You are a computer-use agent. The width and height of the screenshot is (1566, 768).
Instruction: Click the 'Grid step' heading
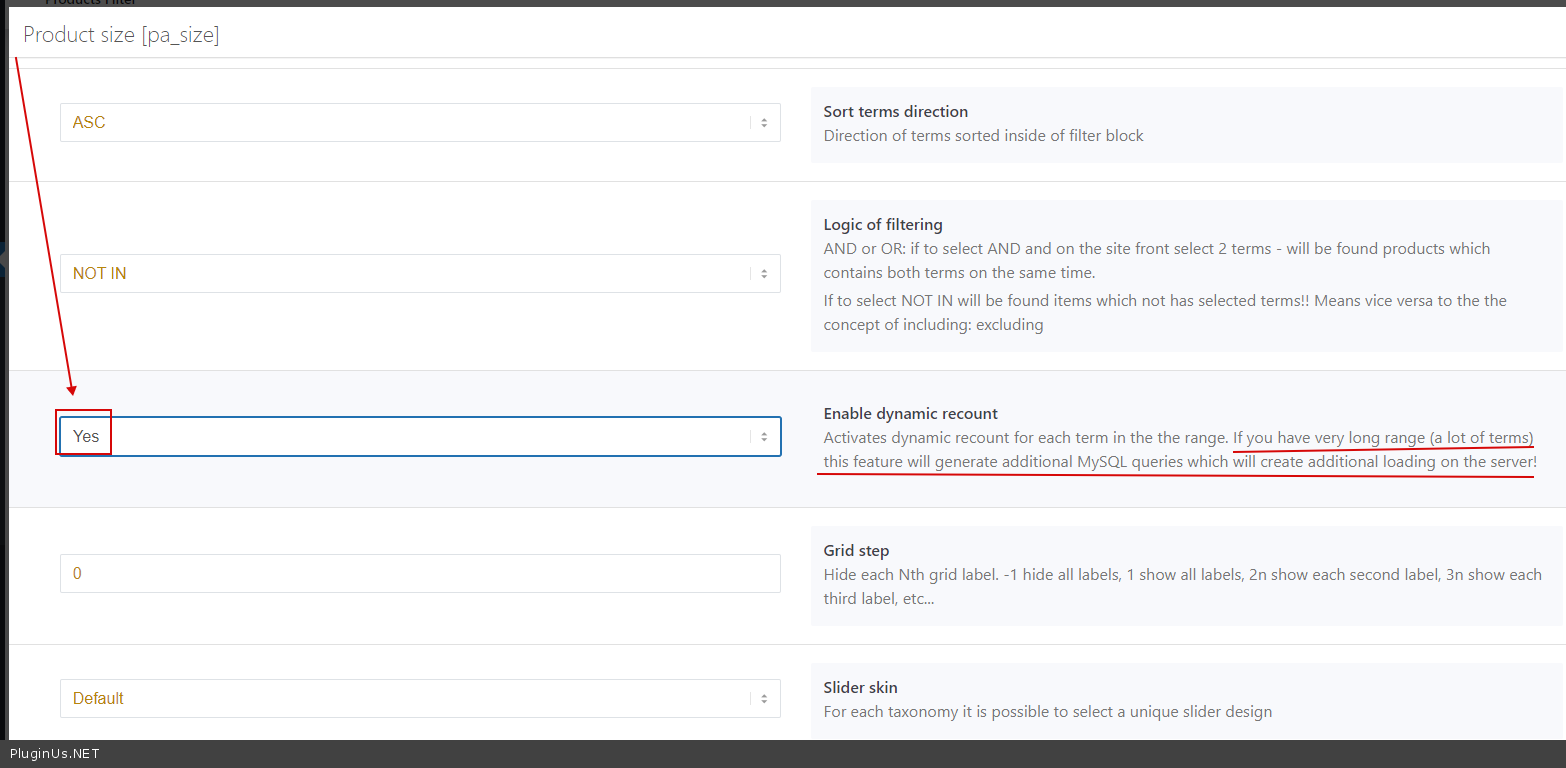[856, 551]
